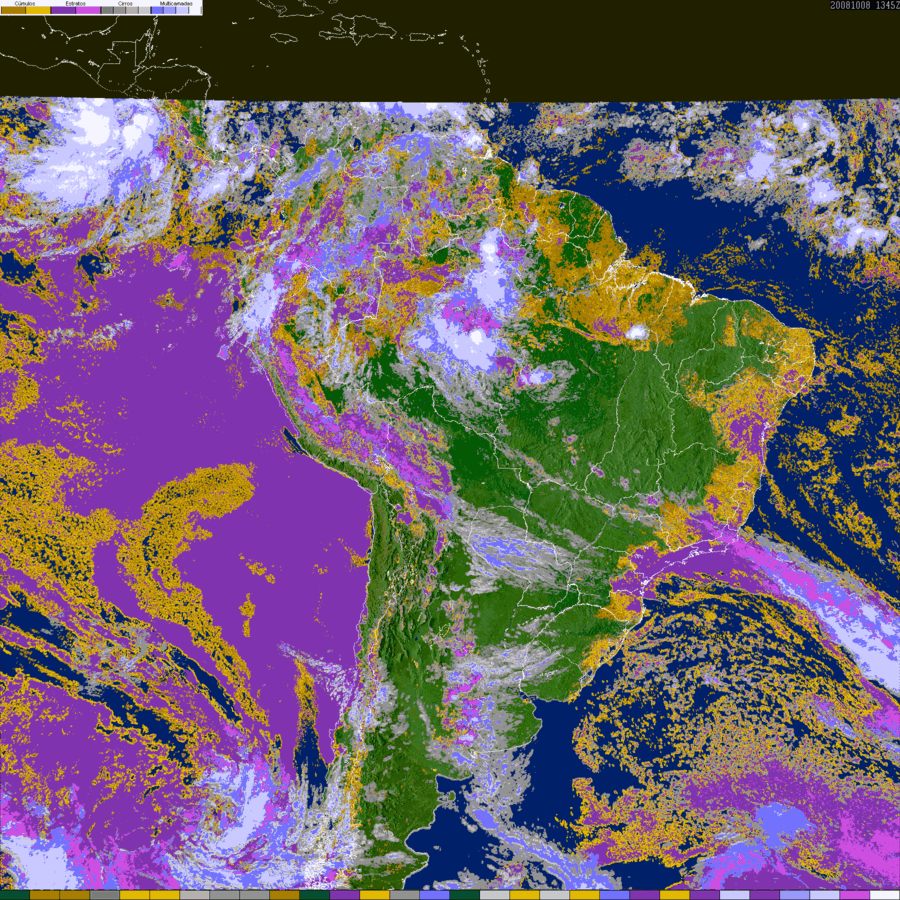900x900 pixels.
Task: Click the bright yellow Cúmulos legend swatch
Action: (x=38, y=10)
